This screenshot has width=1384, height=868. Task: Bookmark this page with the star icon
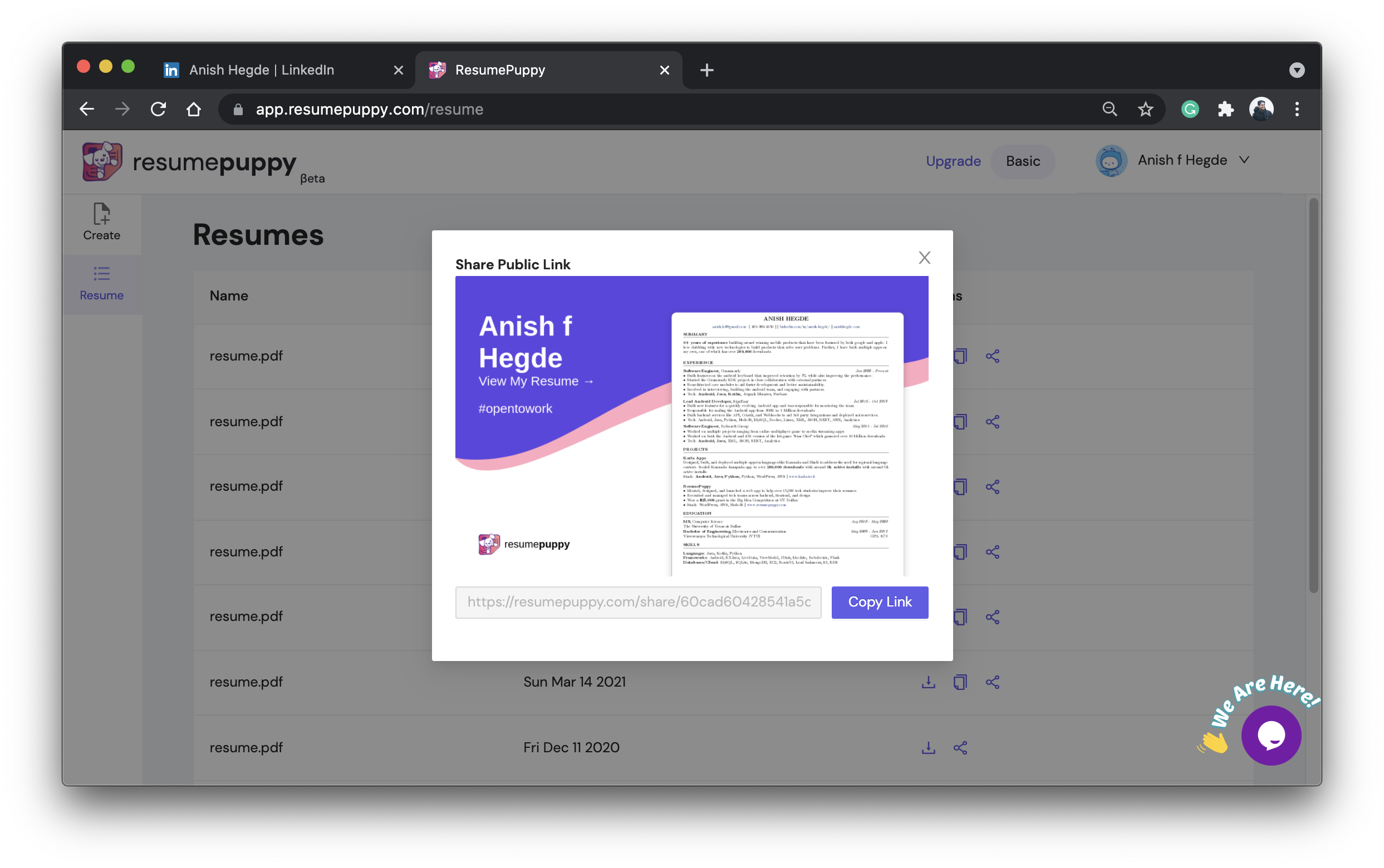click(1145, 109)
